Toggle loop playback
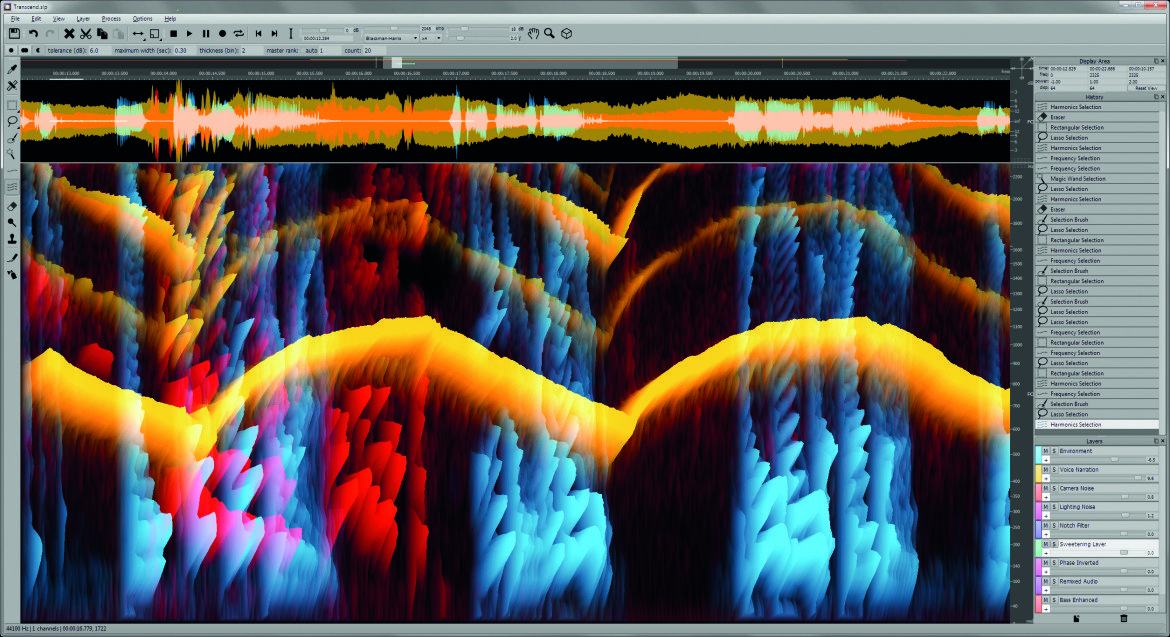 point(239,34)
